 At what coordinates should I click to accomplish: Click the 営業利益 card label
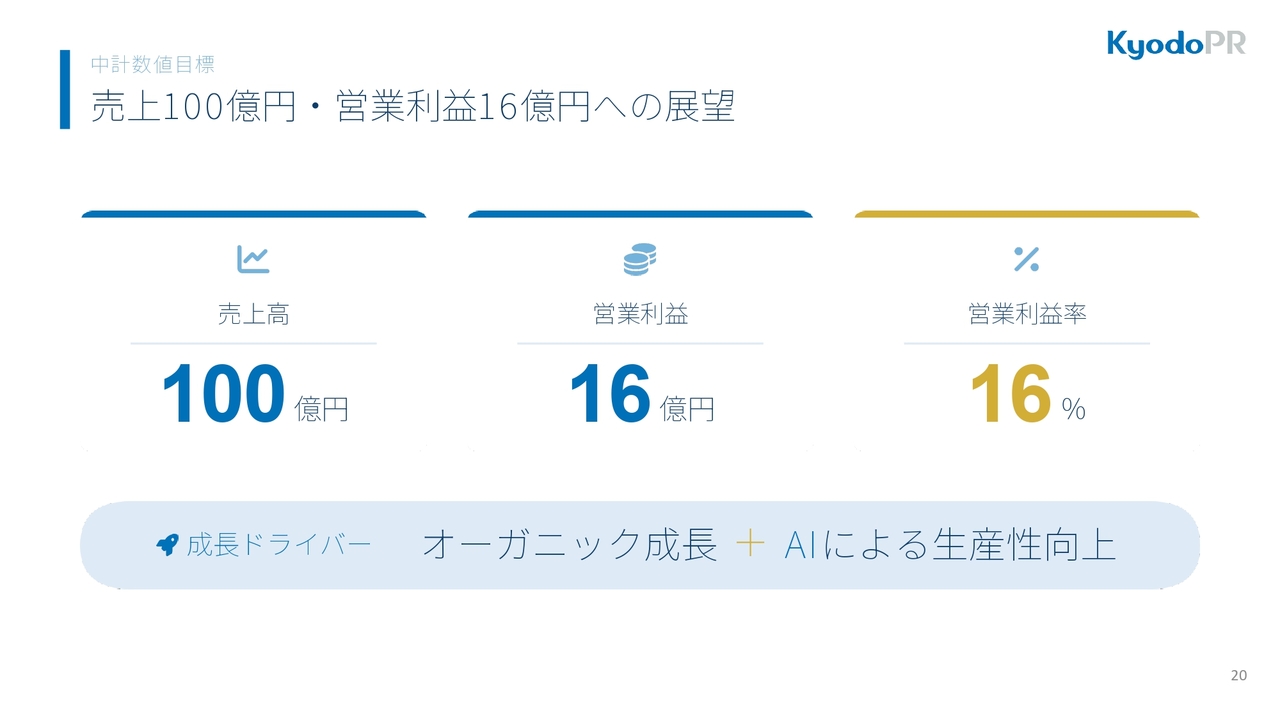640,314
